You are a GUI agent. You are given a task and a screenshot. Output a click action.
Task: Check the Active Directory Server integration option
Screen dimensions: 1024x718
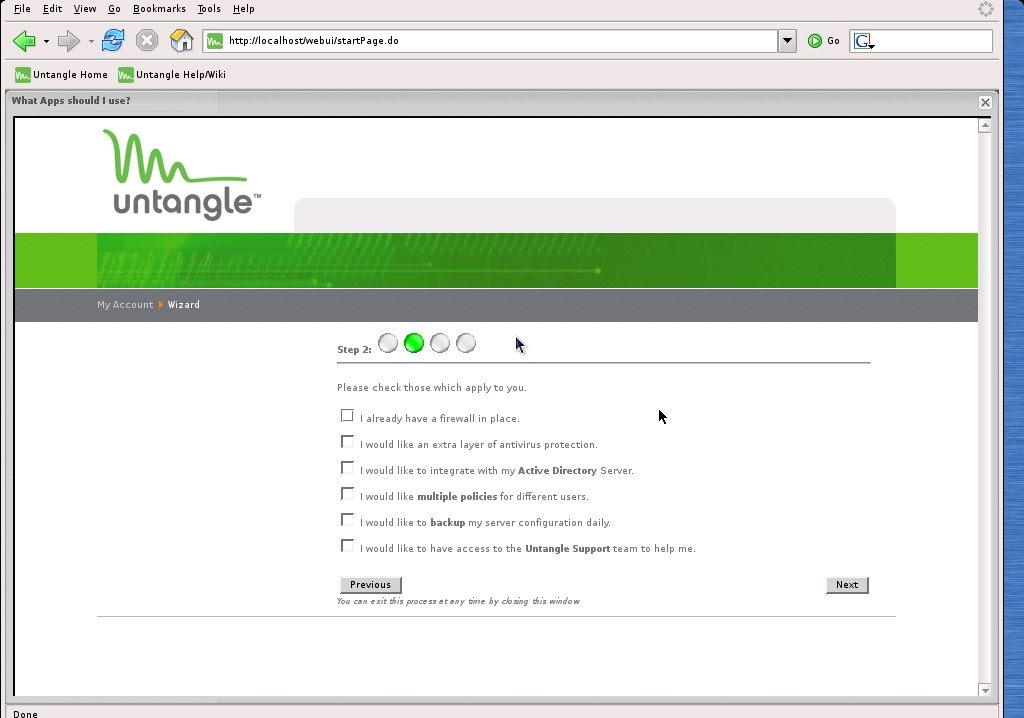(347, 468)
